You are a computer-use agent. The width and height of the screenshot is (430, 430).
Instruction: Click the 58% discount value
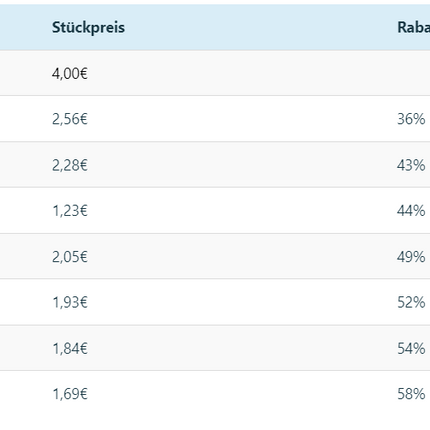point(411,394)
